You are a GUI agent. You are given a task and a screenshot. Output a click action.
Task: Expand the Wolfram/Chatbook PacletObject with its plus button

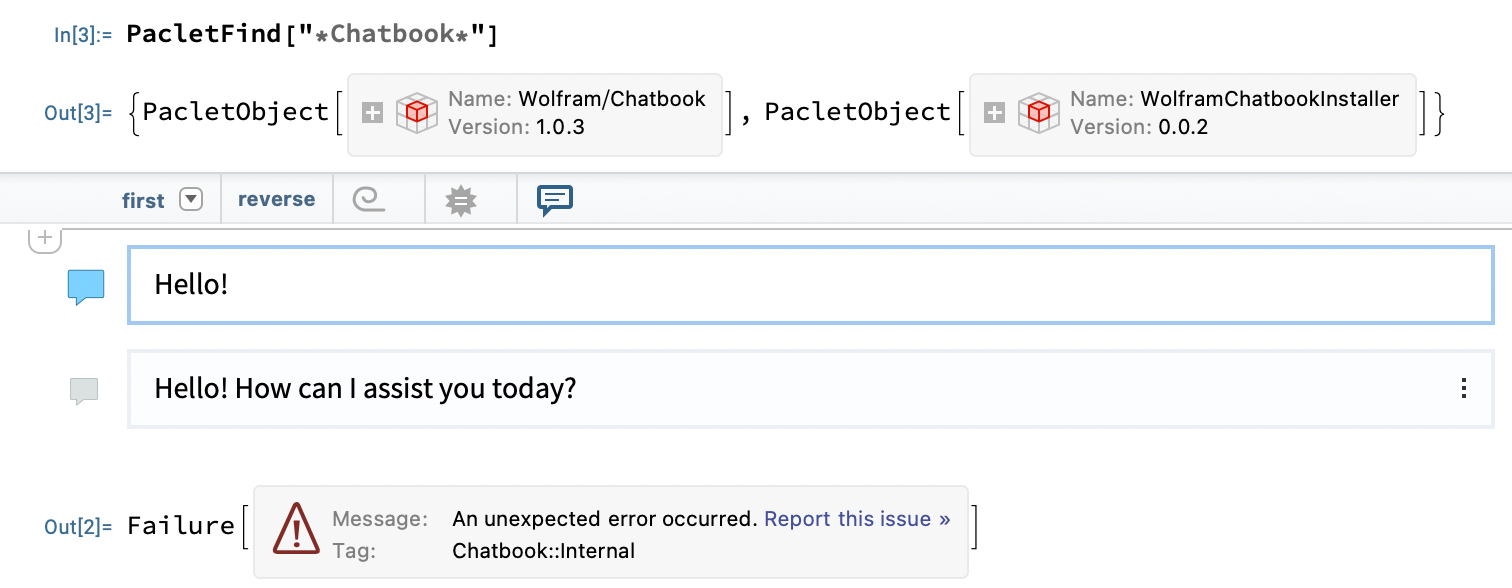click(x=371, y=113)
